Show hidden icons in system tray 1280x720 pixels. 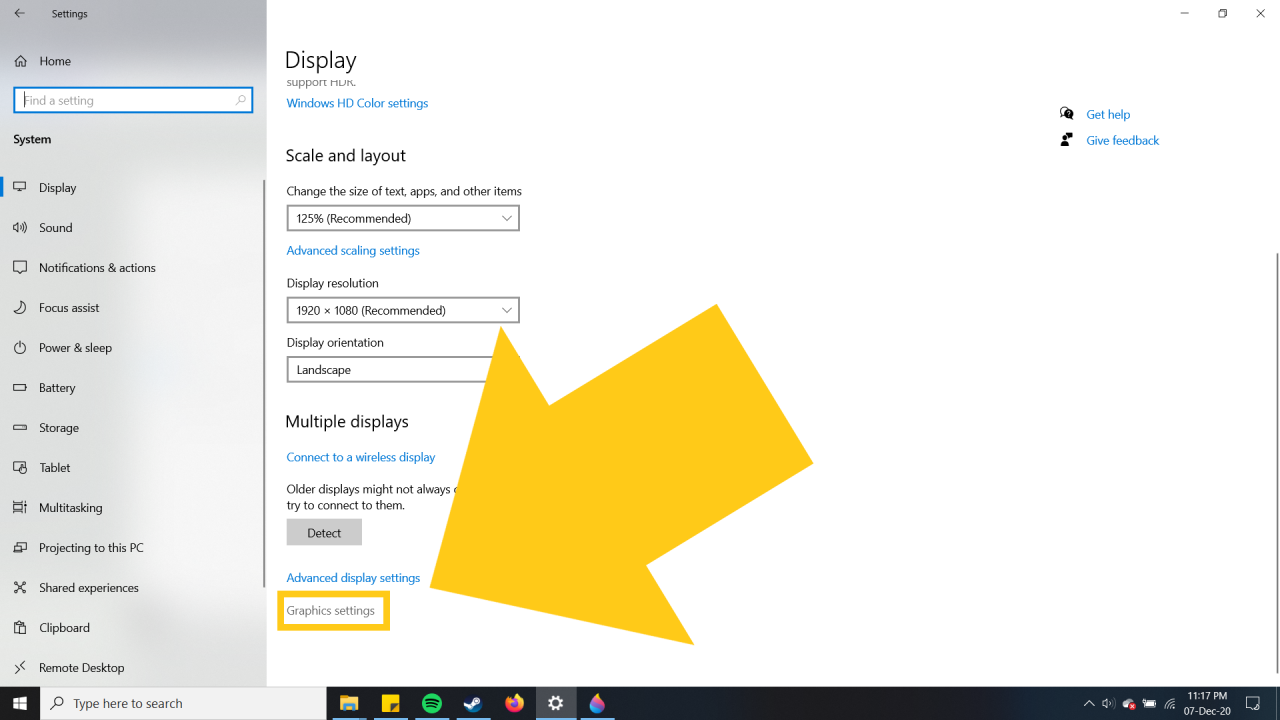1089,704
